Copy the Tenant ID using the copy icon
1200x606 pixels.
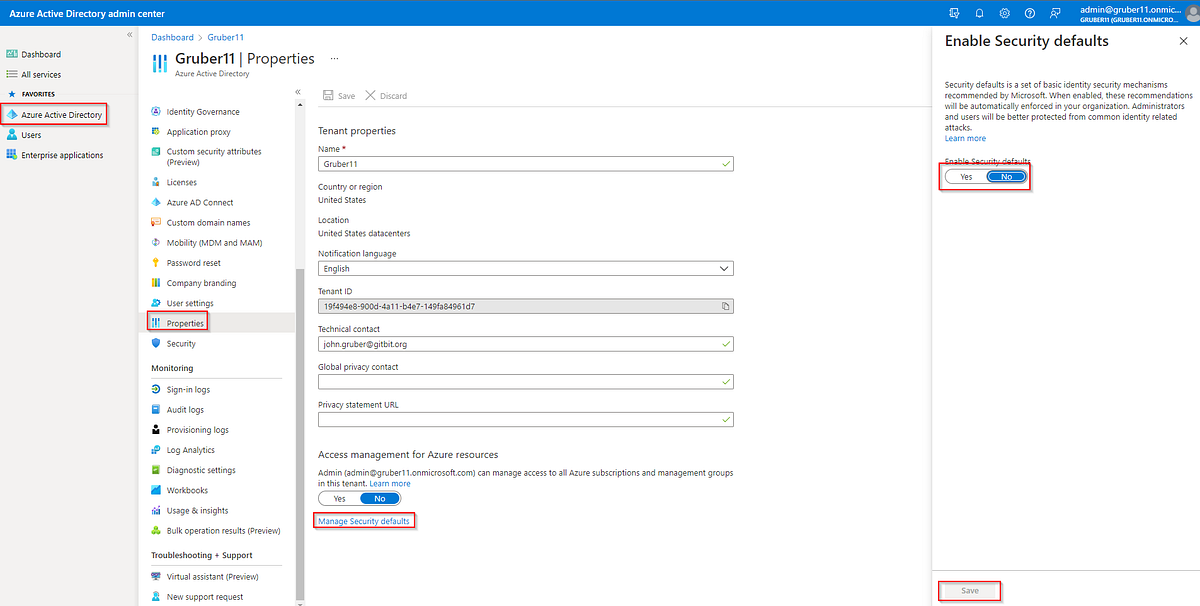(725, 306)
